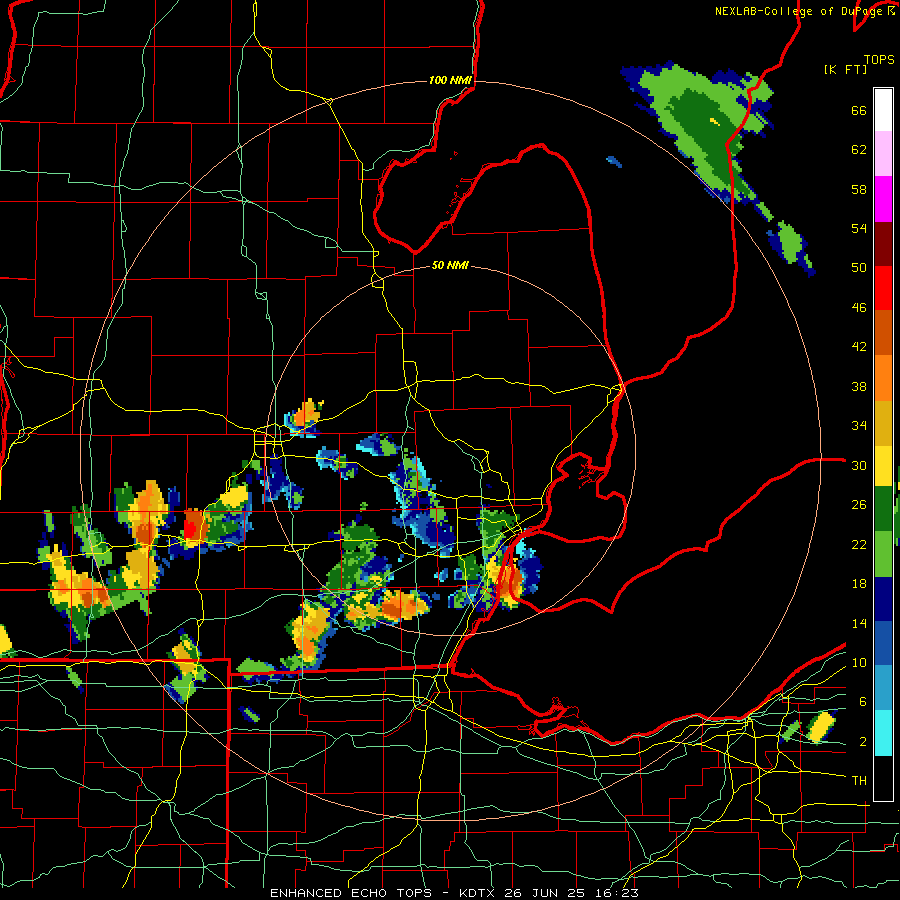The image size is (900, 900).
Task: Click the 14 legend value
Action: click(x=859, y=623)
